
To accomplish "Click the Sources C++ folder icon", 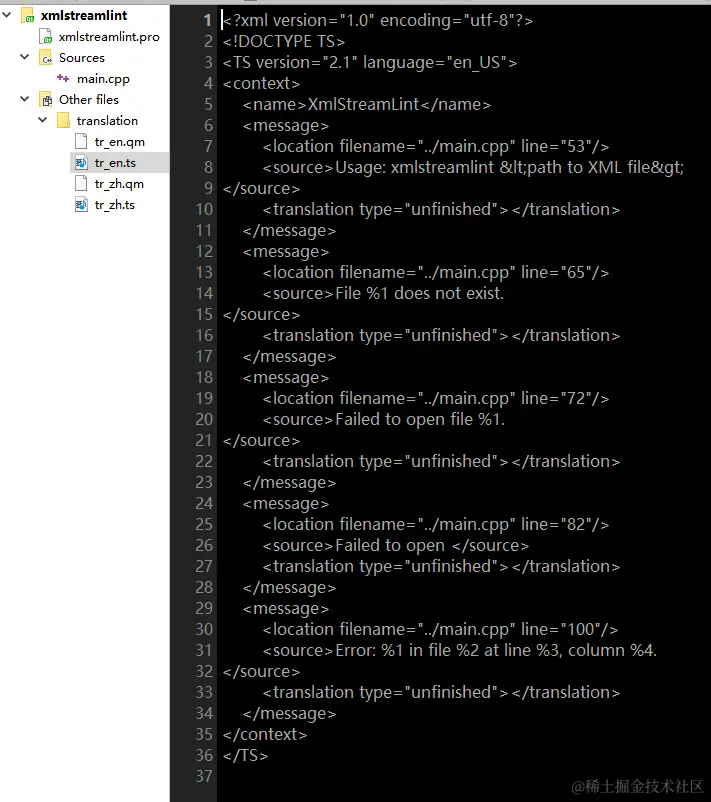I will [46, 58].
